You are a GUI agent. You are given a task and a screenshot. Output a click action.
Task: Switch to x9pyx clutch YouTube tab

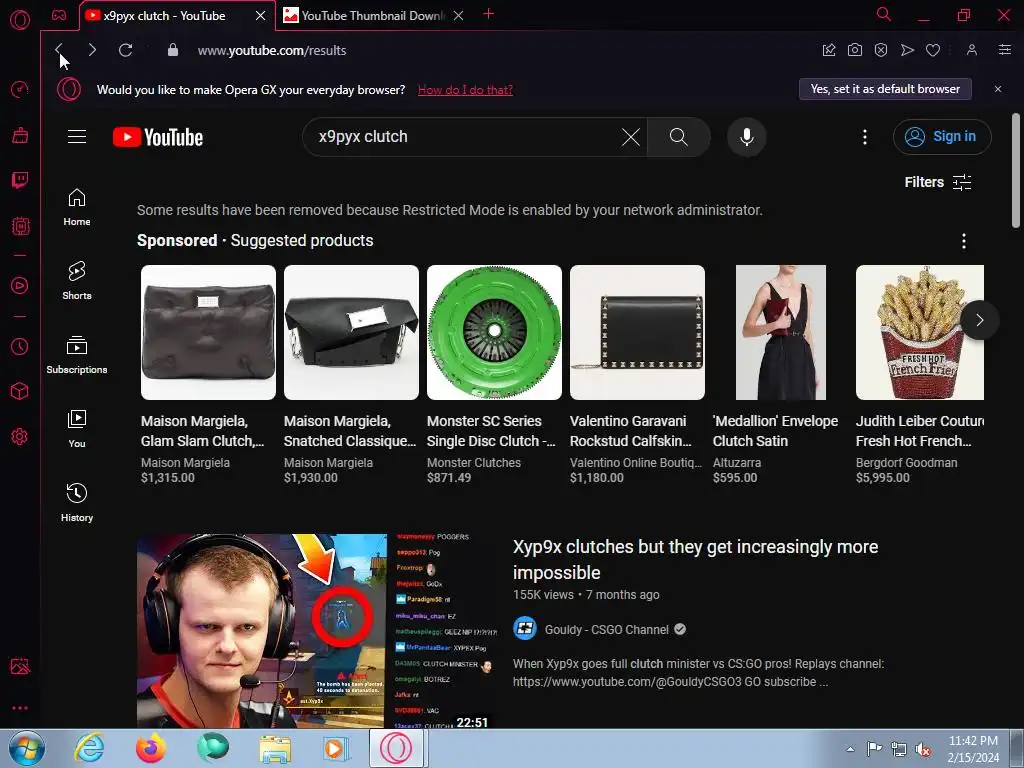(165, 16)
